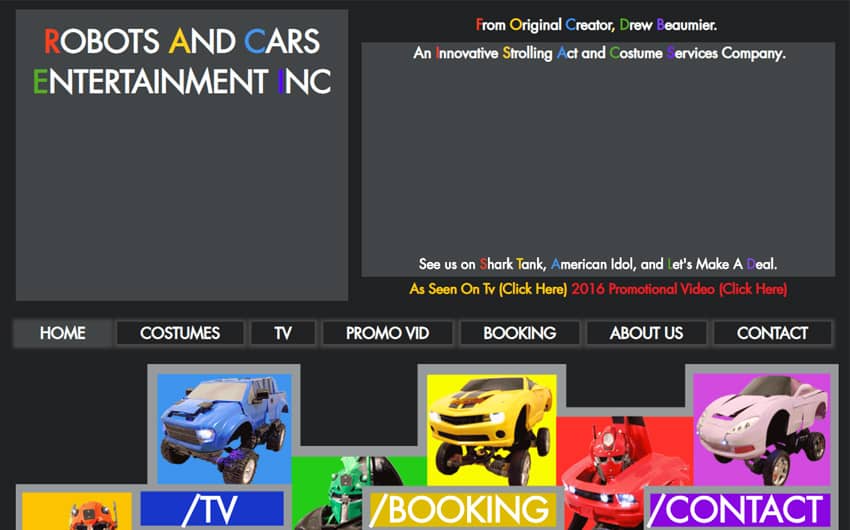Screen dimensions: 850x530
Task: Select the yellow Camaro car thumbnail
Action: 492,430
